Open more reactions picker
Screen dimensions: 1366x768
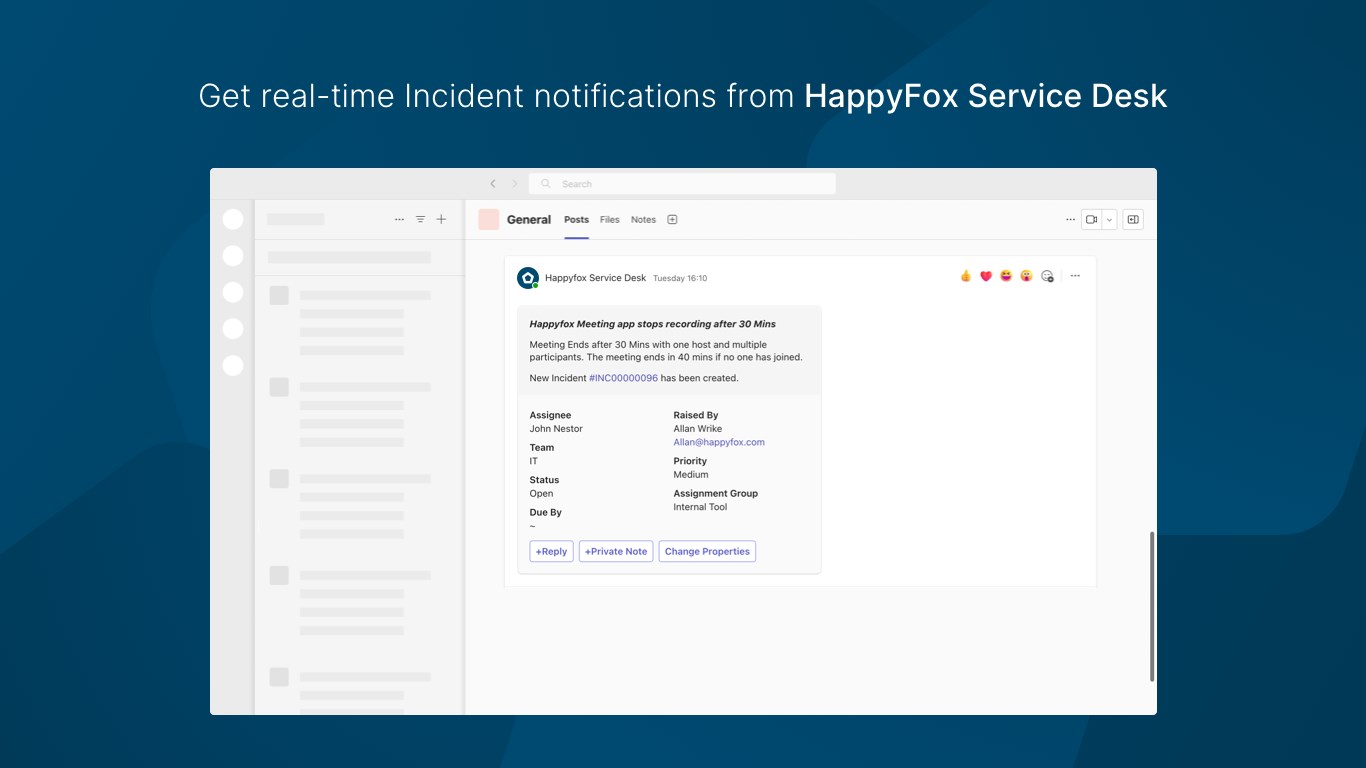[1047, 276]
